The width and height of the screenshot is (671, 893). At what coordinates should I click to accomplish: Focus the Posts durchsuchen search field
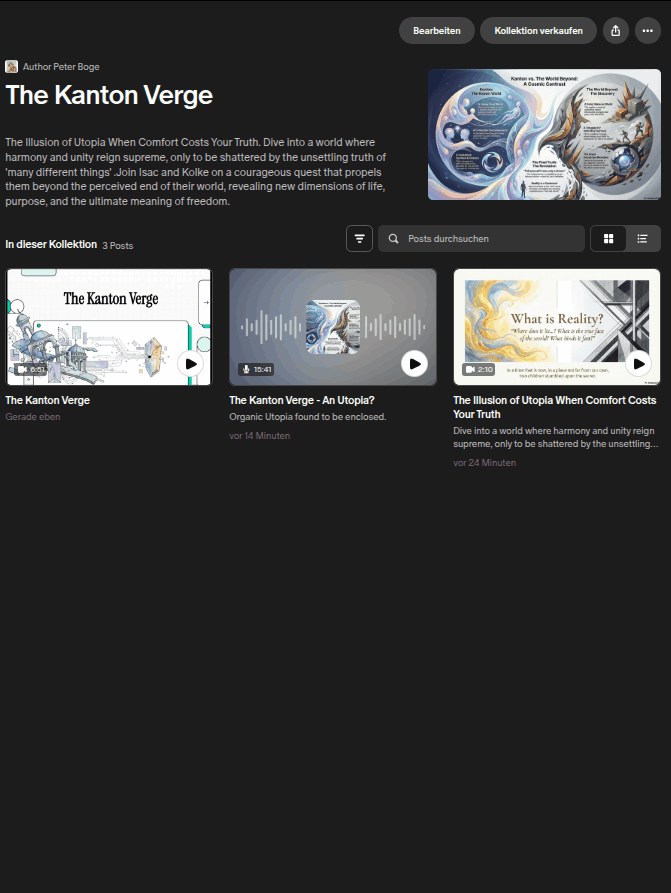point(481,239)
